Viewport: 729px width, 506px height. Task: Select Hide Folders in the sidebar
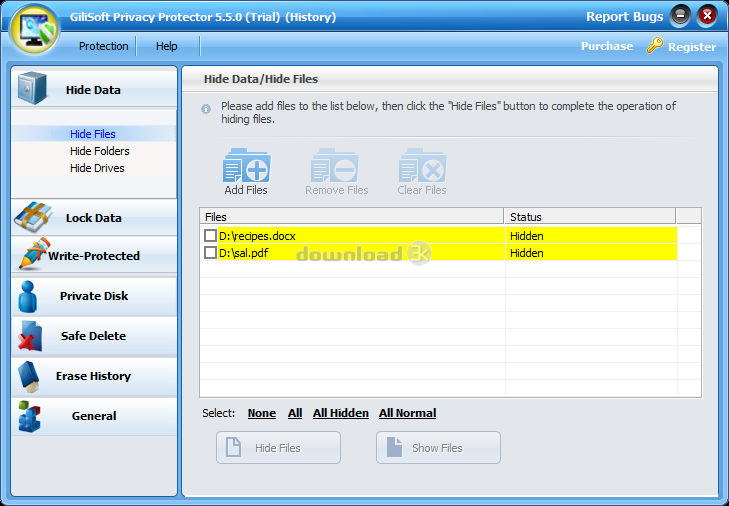coord(99,151)
